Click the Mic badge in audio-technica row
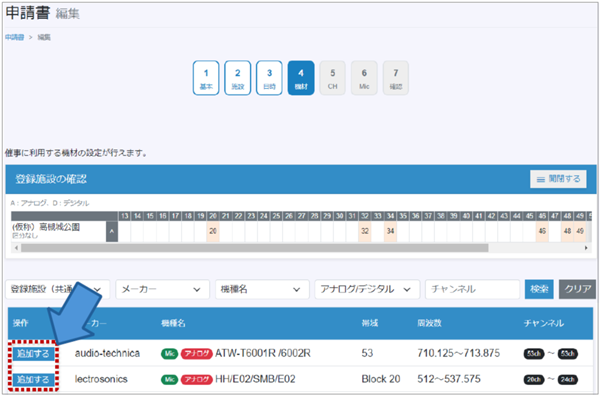Screen dimensions: 600x396 click(169, 354)
